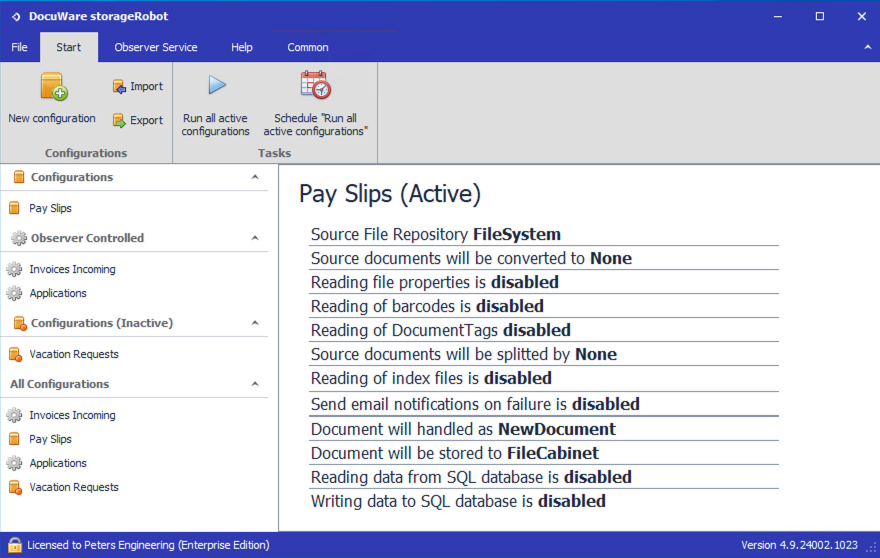Maximize the DocuWare storageRobot window
This screenshot has width=880, height=558.
pos(820,16)
